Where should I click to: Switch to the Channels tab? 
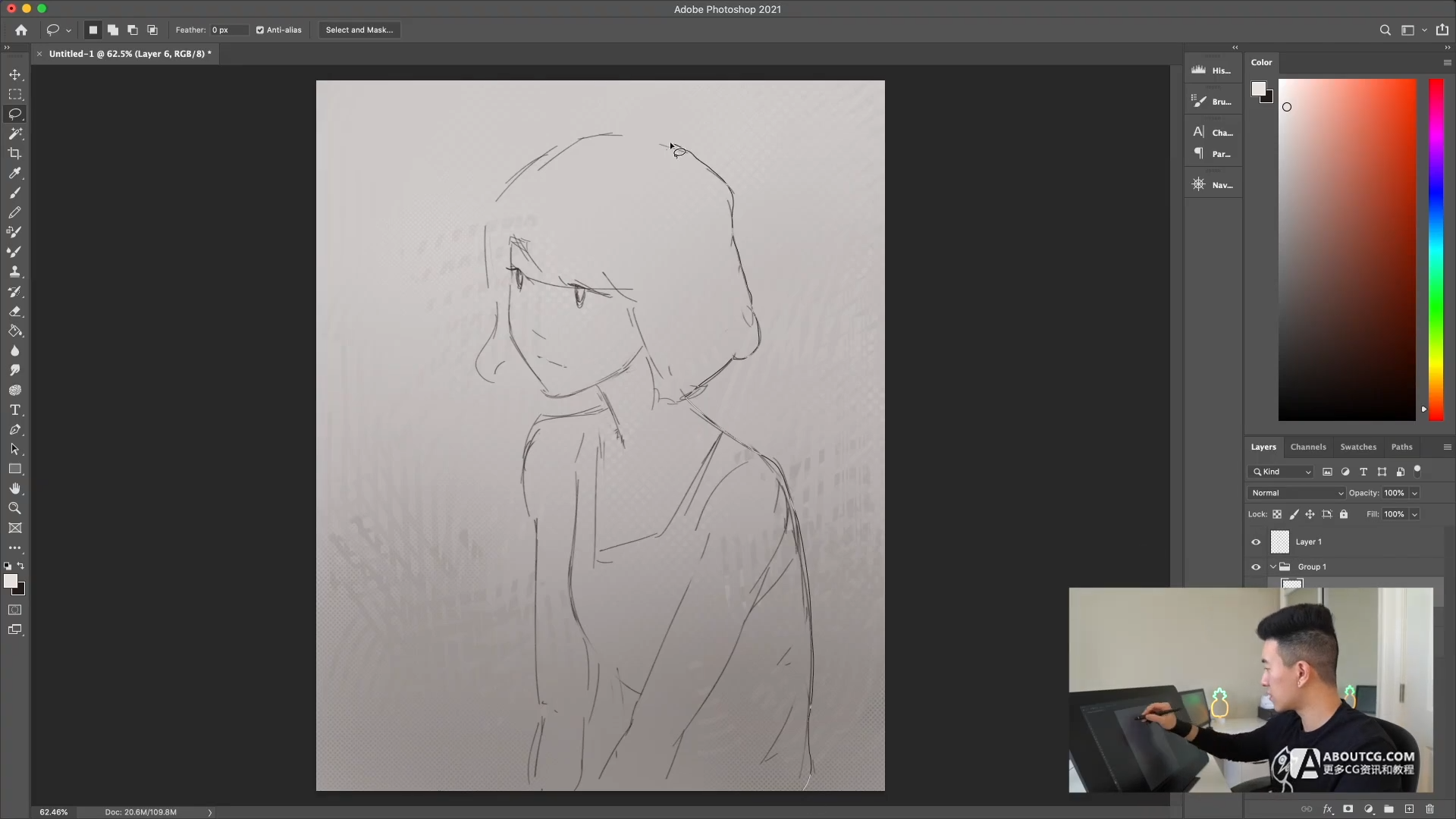(1308, 447)
